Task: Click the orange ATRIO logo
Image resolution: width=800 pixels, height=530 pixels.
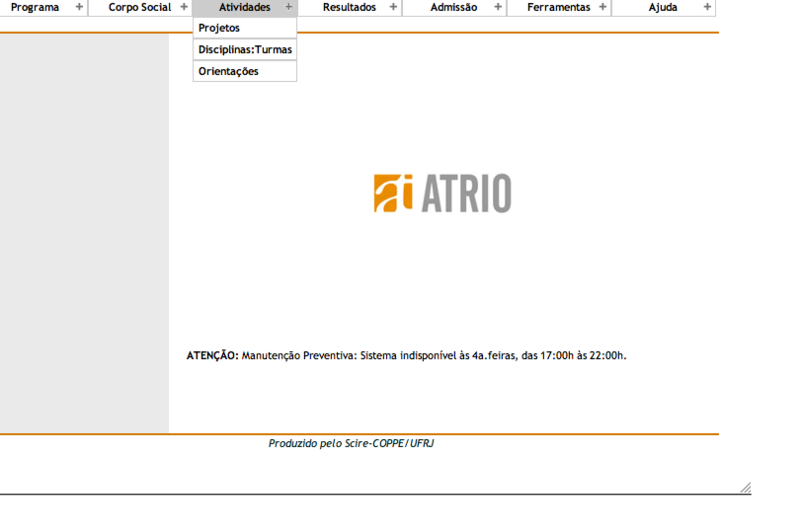Action: pyautogui.click(x=442, y=193)
